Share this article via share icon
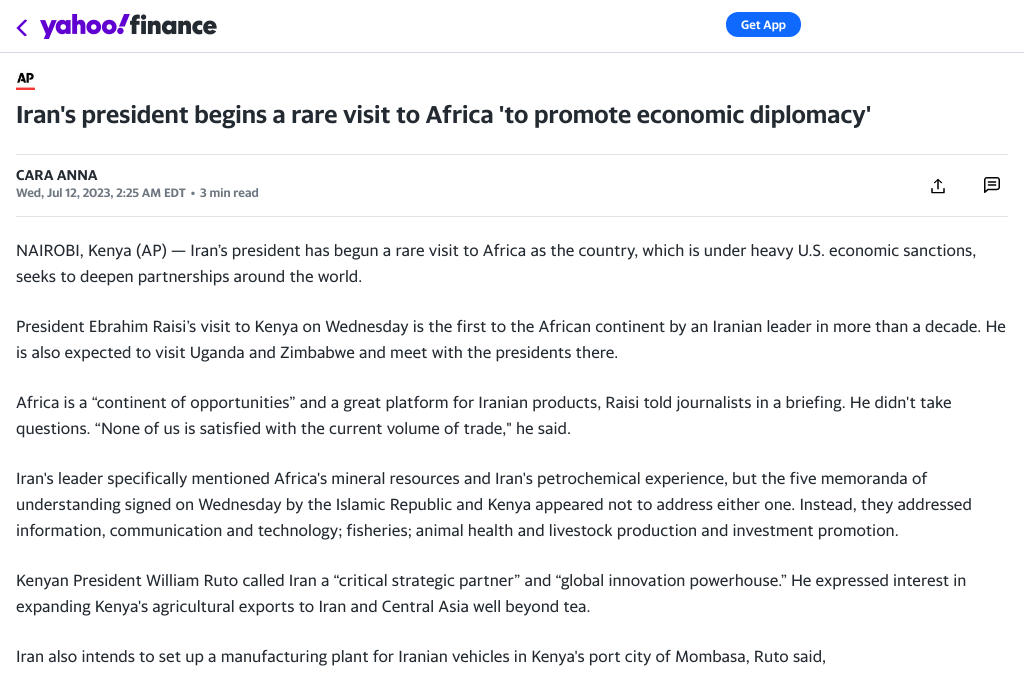This screenshot has height=678, width=1024. [x=938, y=185]
